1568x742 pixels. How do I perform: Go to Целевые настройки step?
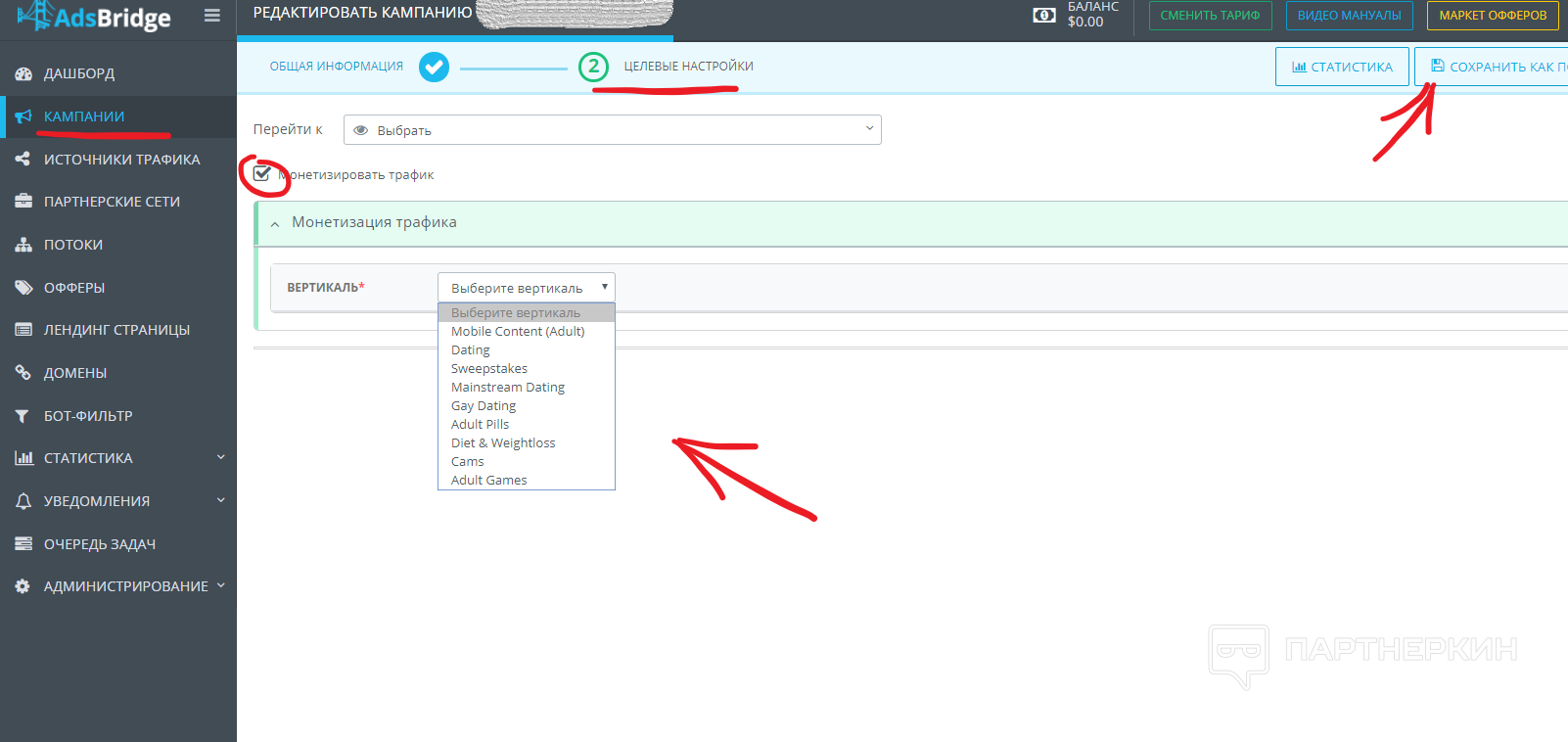pyautogui.click(x=689, y=67)
